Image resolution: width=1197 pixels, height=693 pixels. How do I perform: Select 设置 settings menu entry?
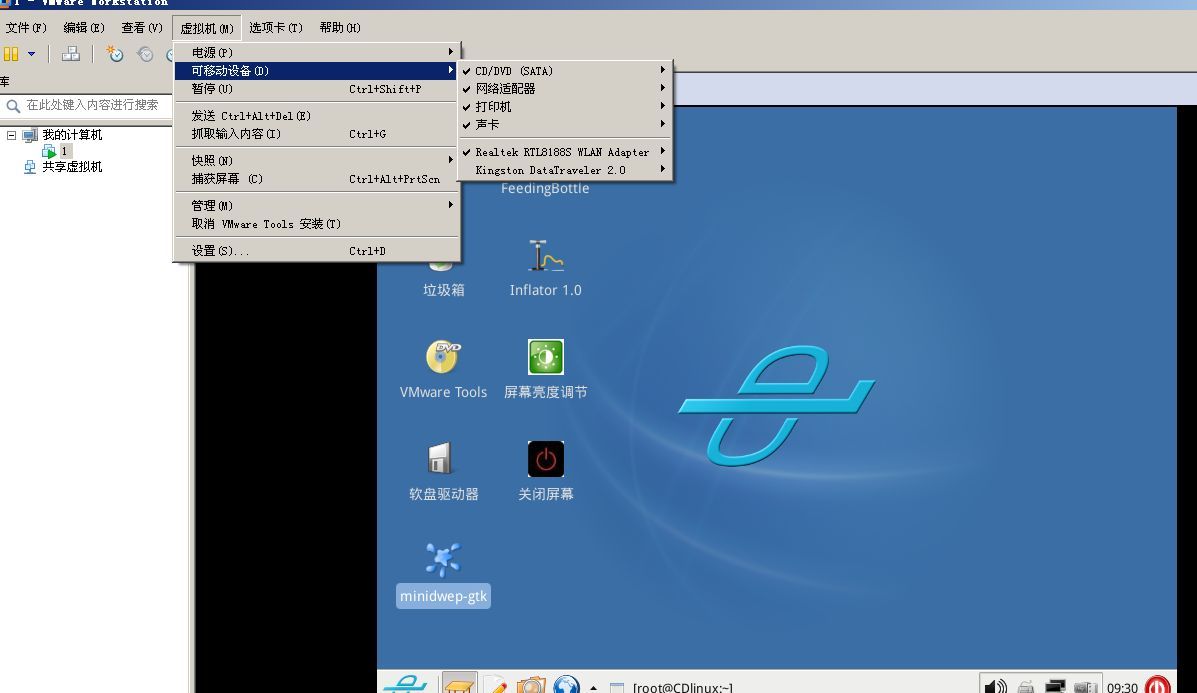coord(221,251)
